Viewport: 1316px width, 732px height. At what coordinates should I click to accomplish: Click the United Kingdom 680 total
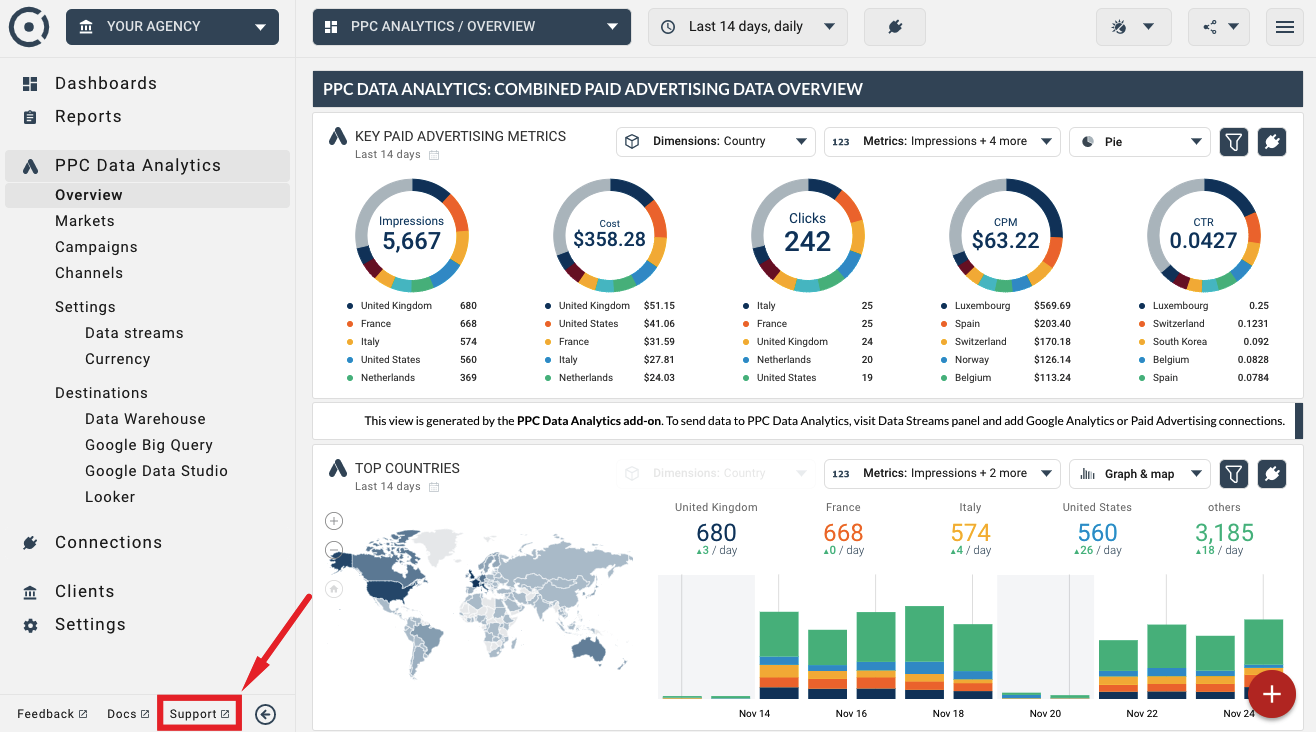(x=716, y=533)
